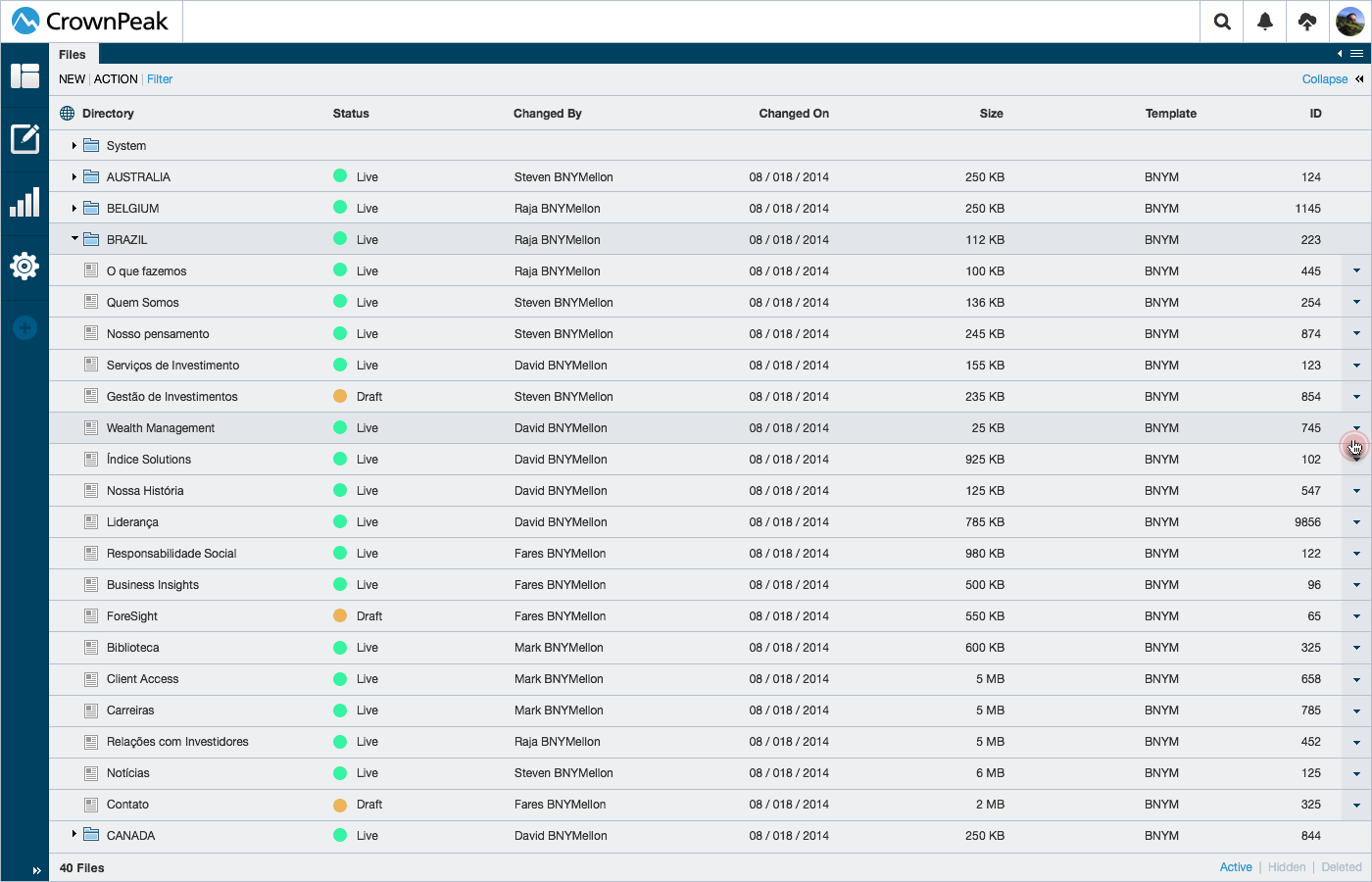Open the user profile avatar
The image size is (1372, 882).
pyautogui.click(x=1350, y=22)
